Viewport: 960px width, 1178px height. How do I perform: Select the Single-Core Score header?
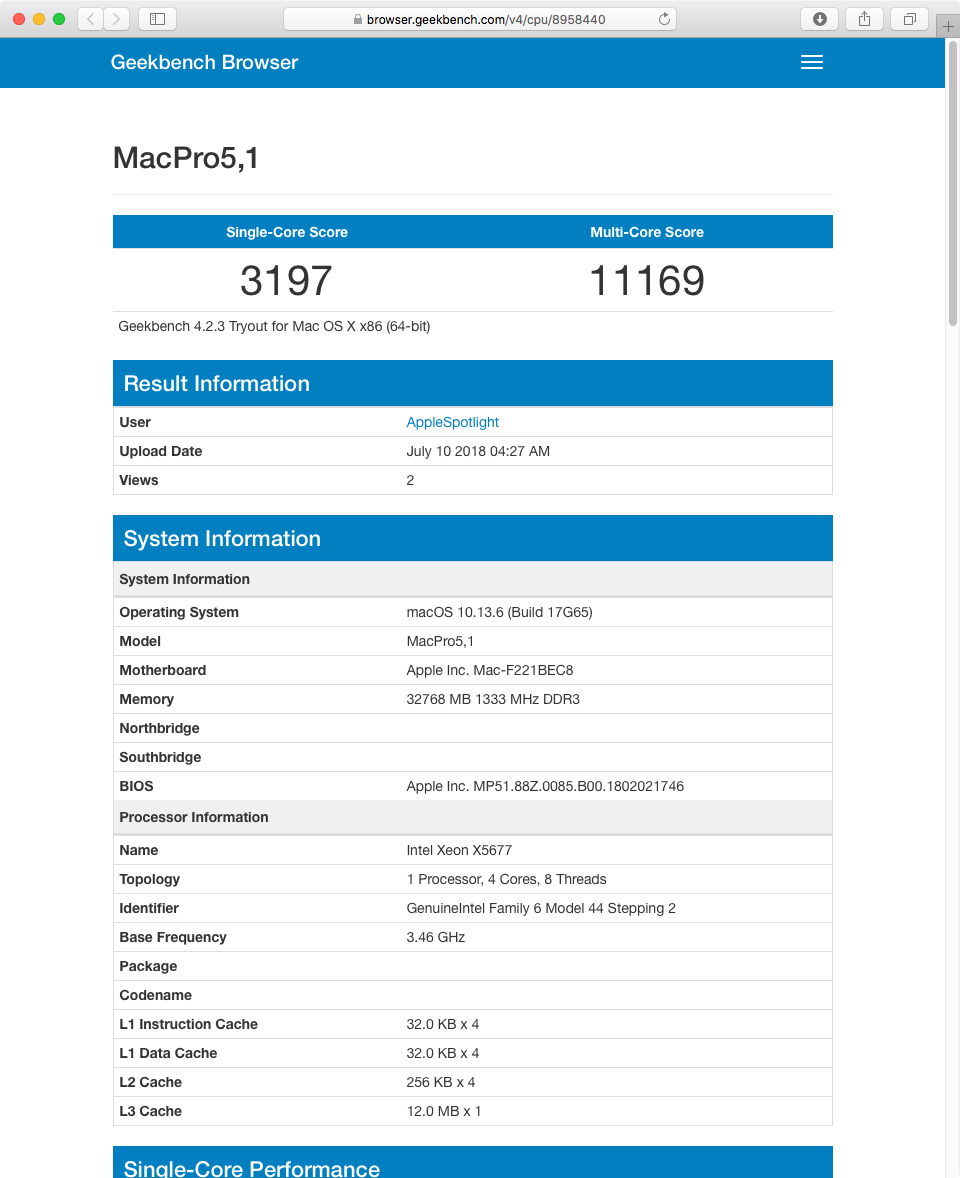287,232
